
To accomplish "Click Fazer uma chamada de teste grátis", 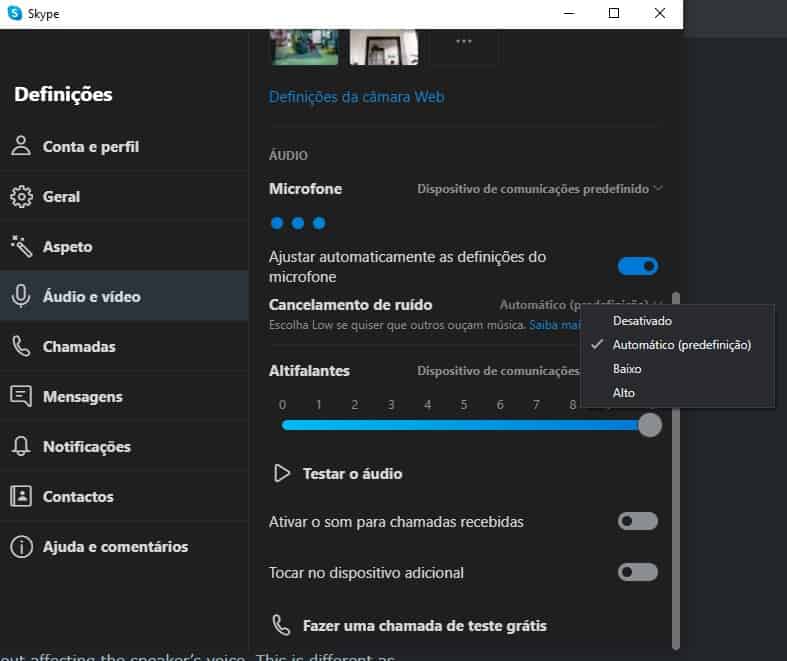I will click(425, 626).
